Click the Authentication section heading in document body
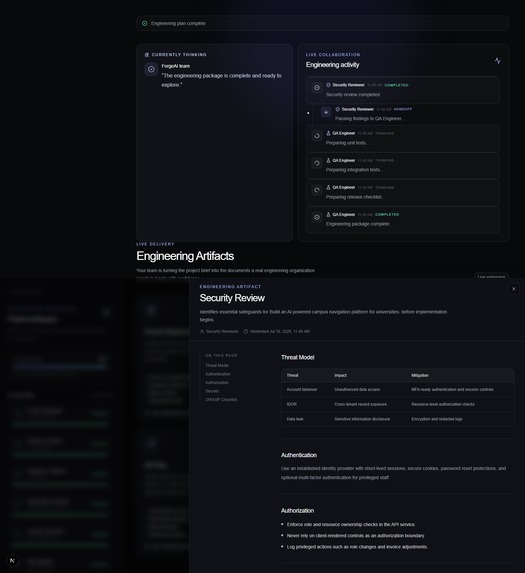The image size is (525, 573). [x=299, y=455]
